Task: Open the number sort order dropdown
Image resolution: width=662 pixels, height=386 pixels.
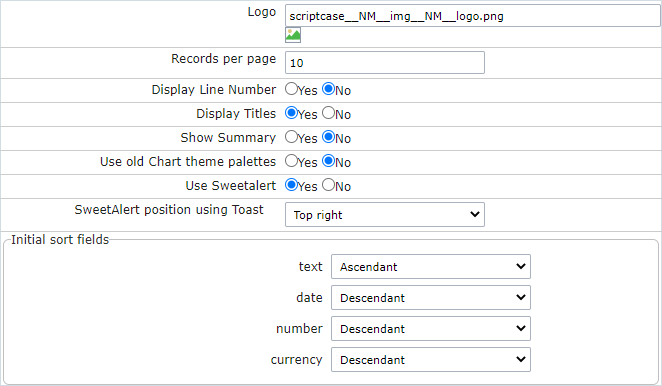Action: (x=431, y=329)
